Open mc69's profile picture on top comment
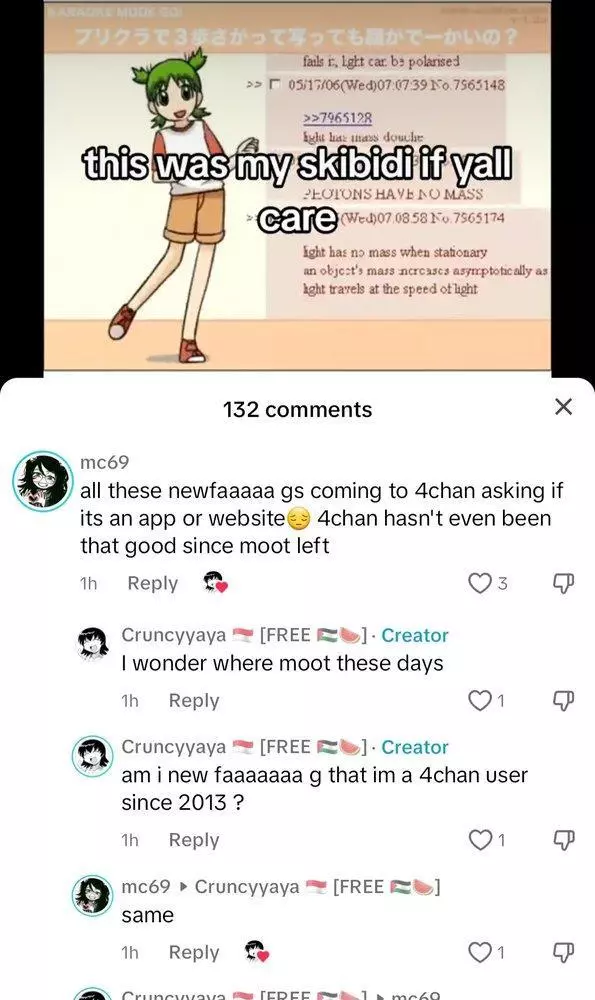The height and width of the screenshot is (1000, 595). pos(43,481)
